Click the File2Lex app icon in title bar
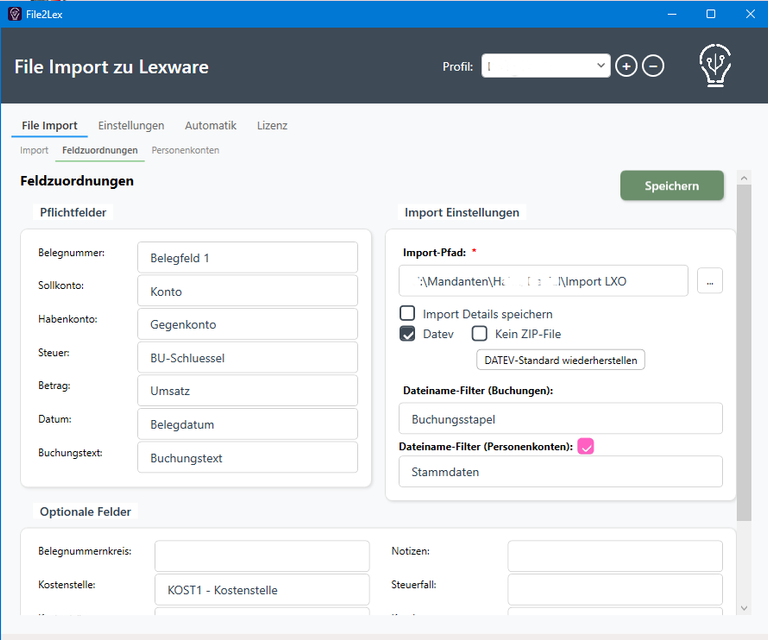The height and width of the screenshot is (640, 768). pyautogui.click(x=15, y=14)
